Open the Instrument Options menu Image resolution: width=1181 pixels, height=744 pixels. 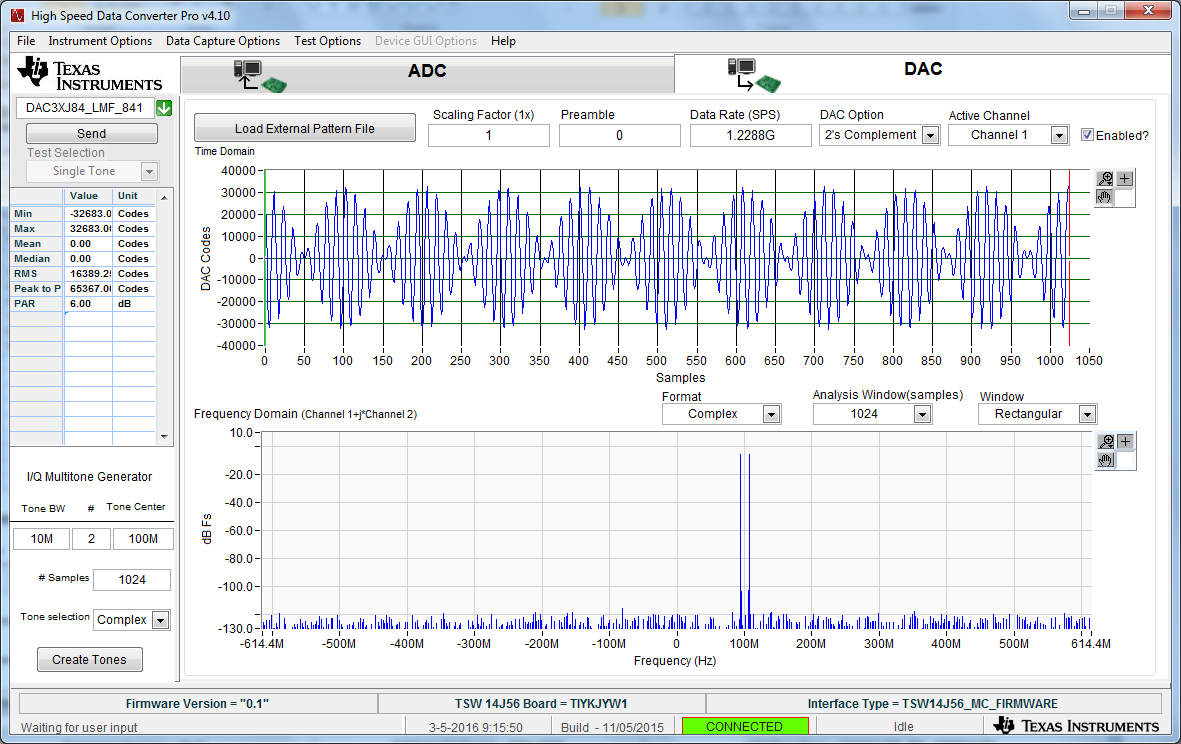pyautogui.click(x=100, y=41)
